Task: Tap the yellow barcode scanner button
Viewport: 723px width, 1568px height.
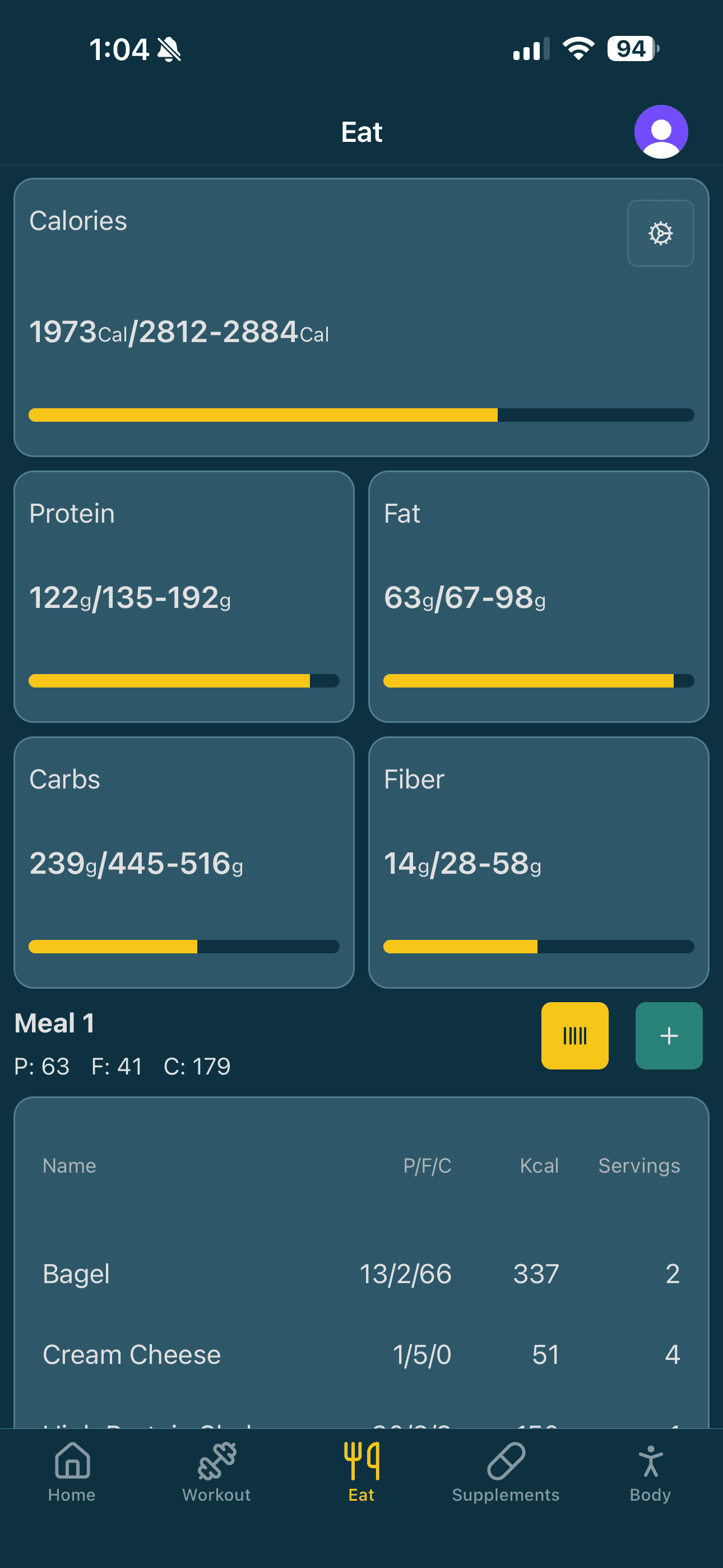Action: pyautogui.click(x=574, y=1035)
